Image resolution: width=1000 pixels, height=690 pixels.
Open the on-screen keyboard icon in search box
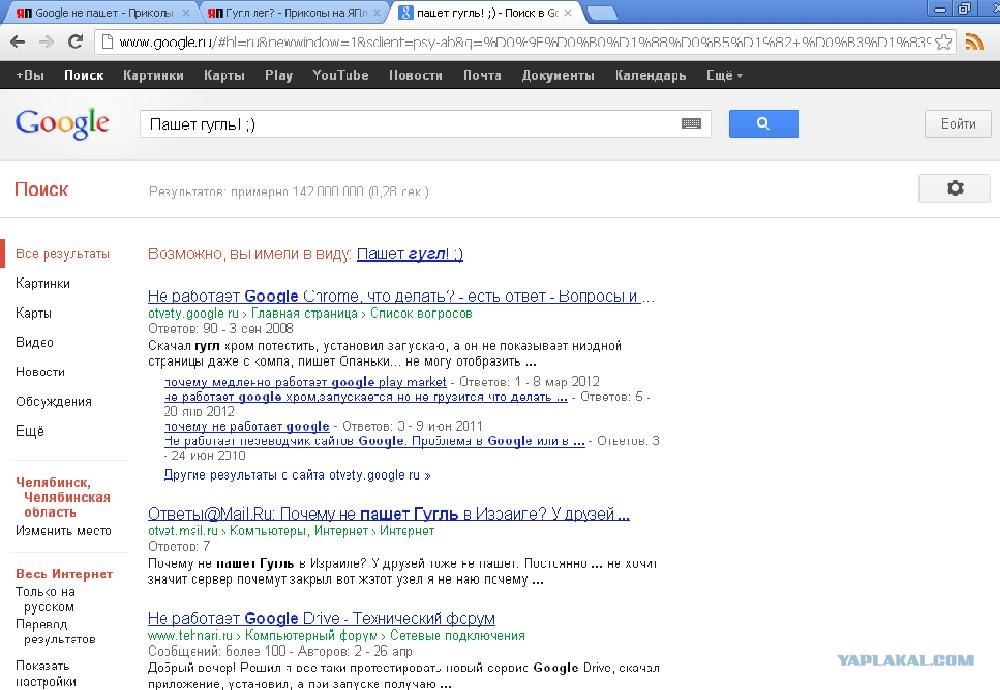pyautogui.click(x=691, y=124)
